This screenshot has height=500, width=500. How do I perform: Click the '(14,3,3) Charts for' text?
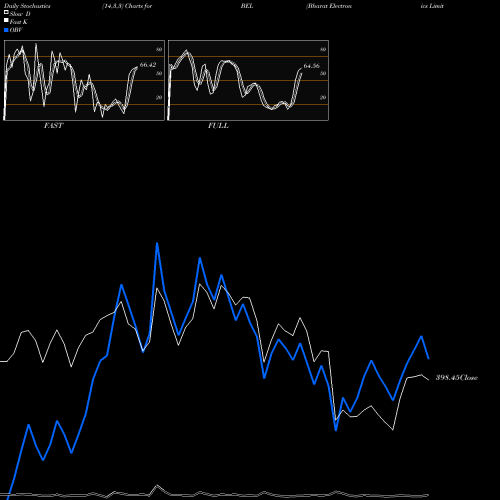pos(127,6)
